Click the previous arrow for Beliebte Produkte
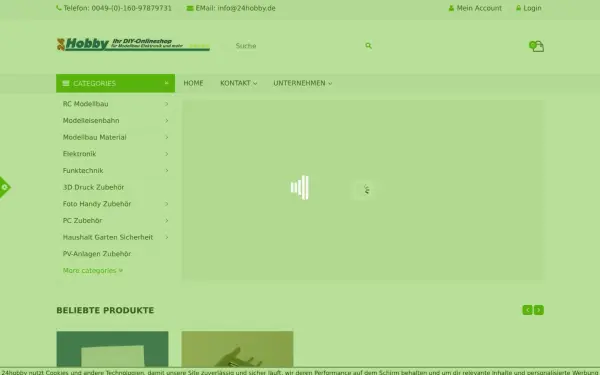 click(x=527, y=310)
